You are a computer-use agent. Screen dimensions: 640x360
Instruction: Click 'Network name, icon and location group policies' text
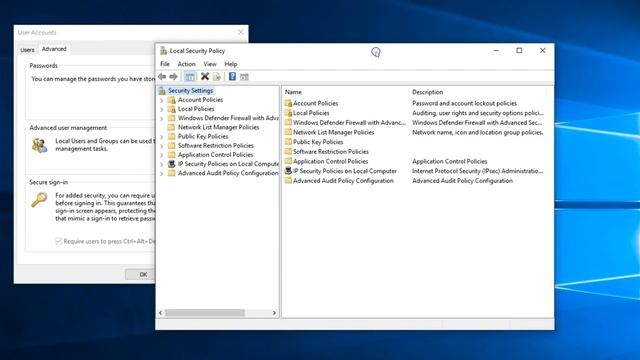(x=478, y=133)
